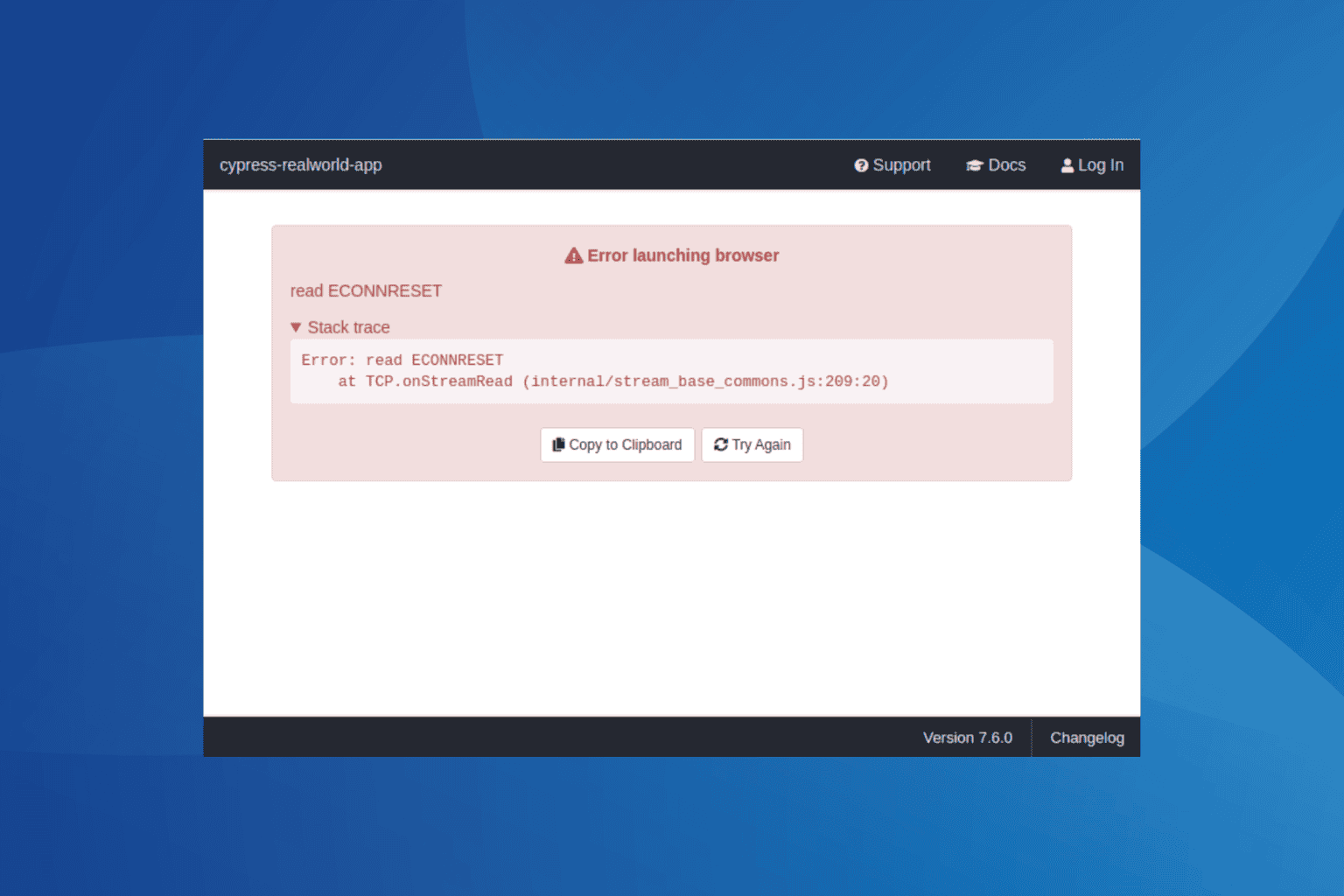This screenshot has width=1344, height=896.
Task: Click the 'read ECONNRESET' message text
Action: (366, 290)
